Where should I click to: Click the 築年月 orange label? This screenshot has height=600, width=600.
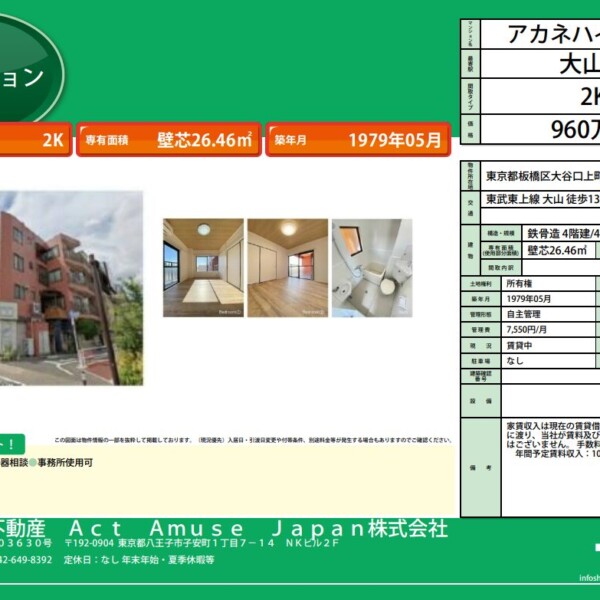pyautogui.click(x=293, y=141)
